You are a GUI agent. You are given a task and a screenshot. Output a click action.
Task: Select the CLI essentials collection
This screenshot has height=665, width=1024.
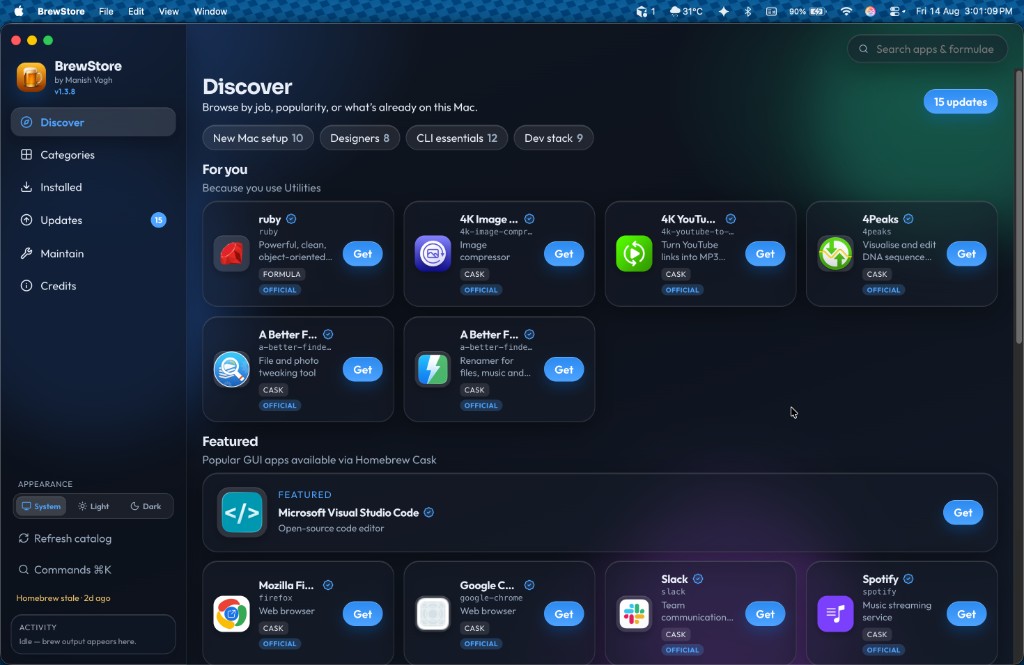coord(456,138)
